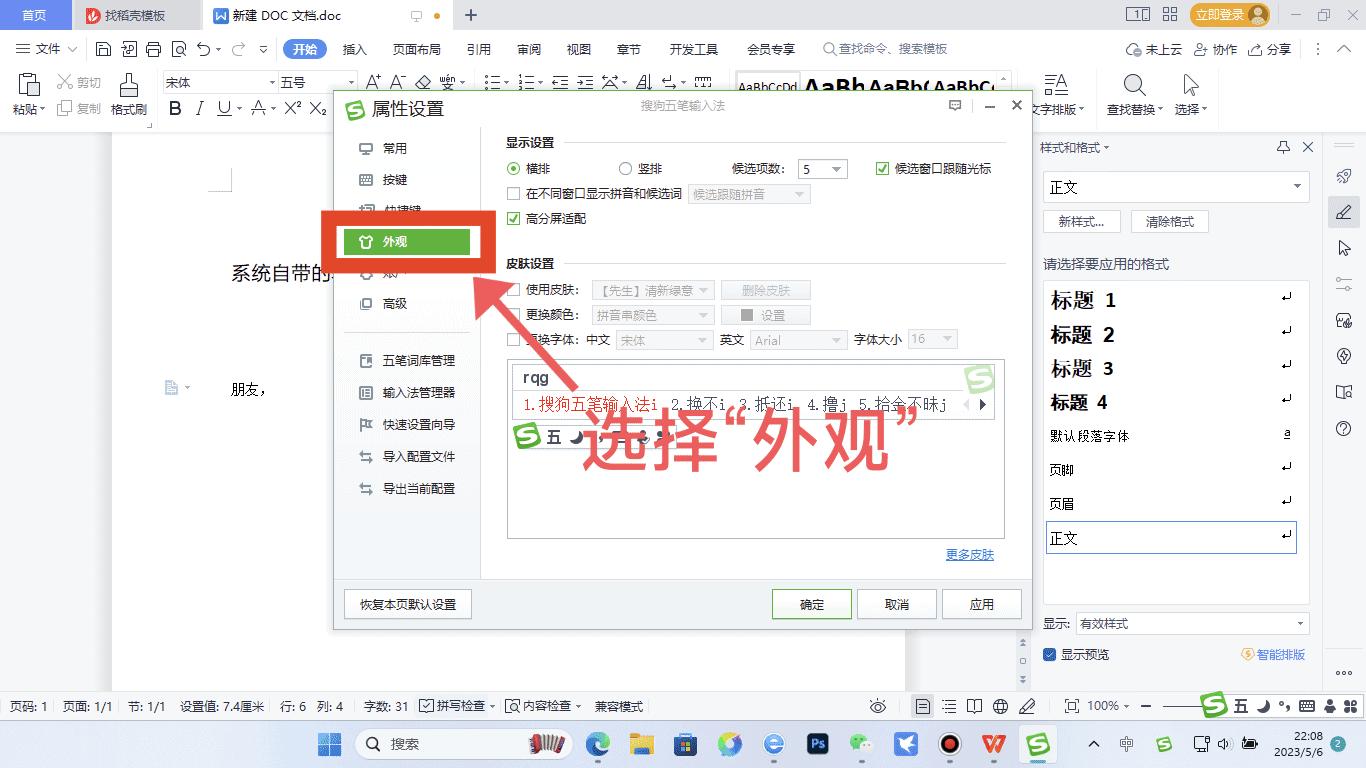Open the 更多皮肤 link
The height and width of the screenshot is (768, 1366).
[x=968, y=554]
